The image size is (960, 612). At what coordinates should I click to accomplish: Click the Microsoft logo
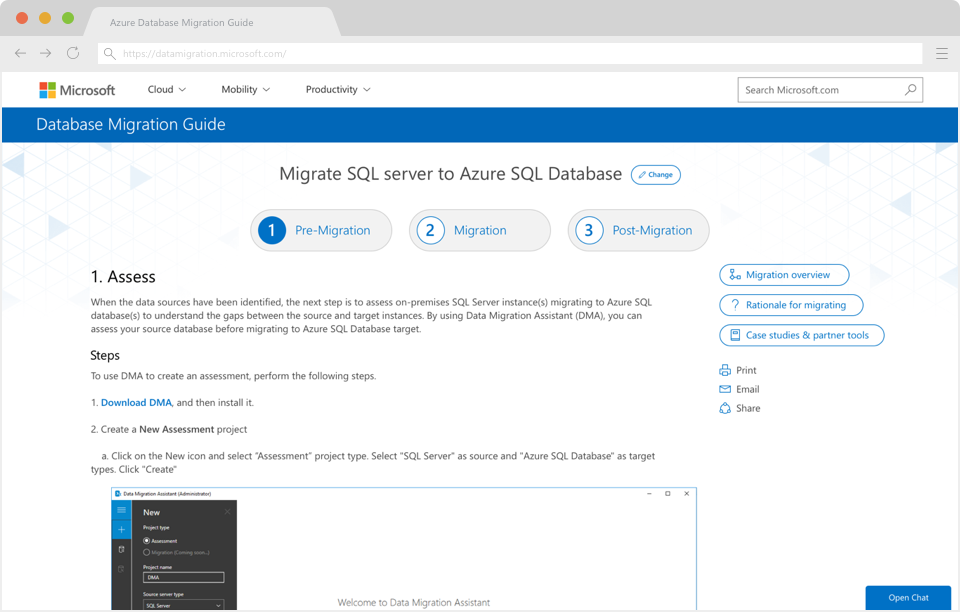(77, 90)
